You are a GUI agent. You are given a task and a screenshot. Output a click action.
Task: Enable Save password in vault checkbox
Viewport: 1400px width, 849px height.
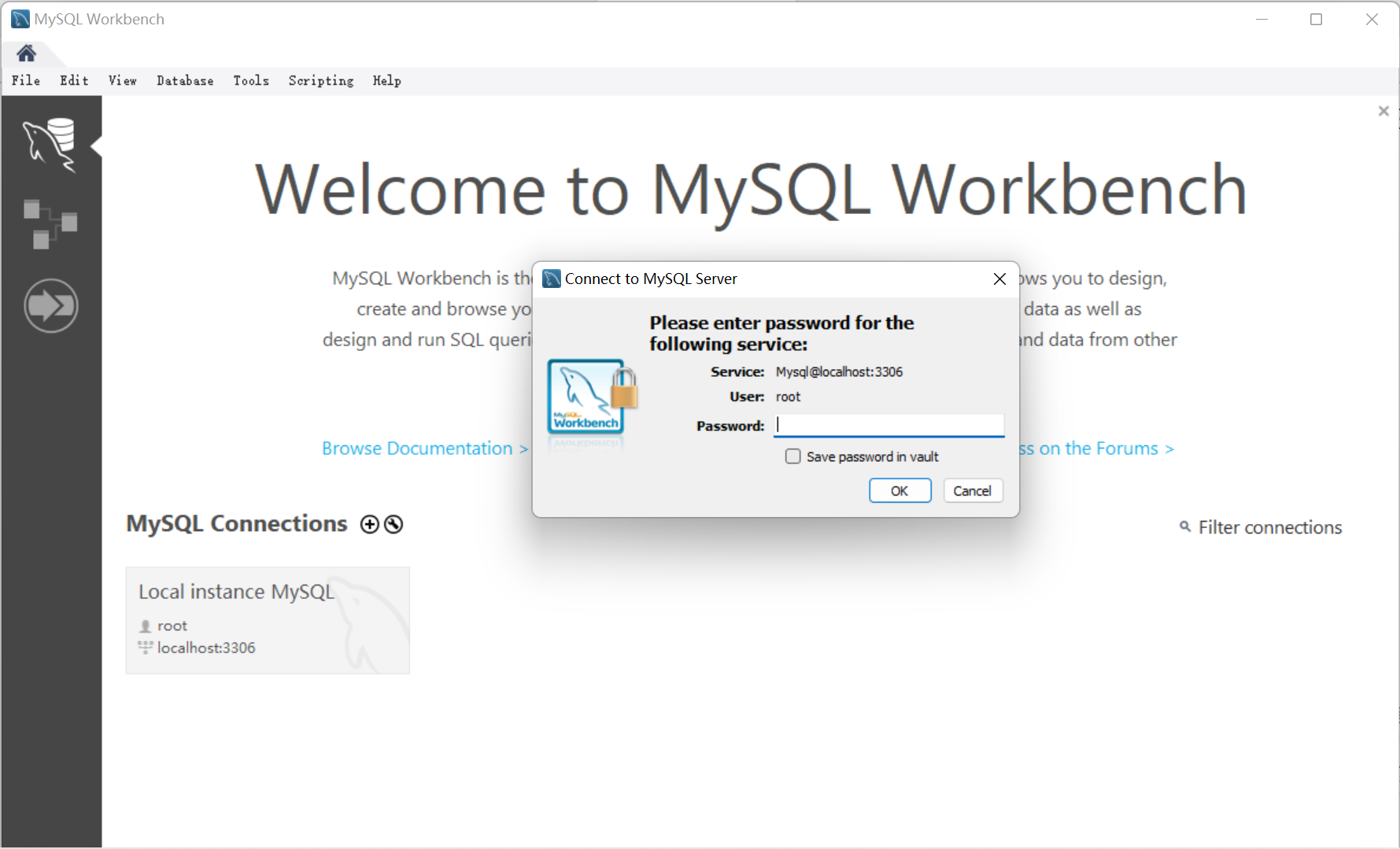click(793, 456)
